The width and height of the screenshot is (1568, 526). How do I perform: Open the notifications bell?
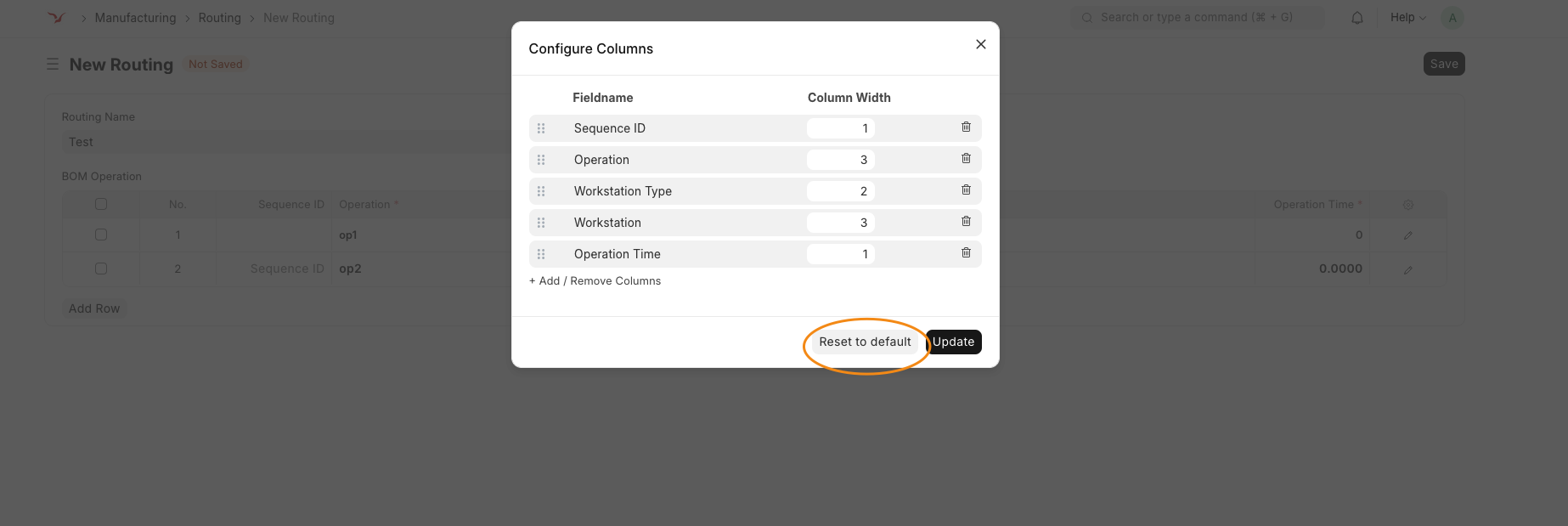[x=1357, y=18]
